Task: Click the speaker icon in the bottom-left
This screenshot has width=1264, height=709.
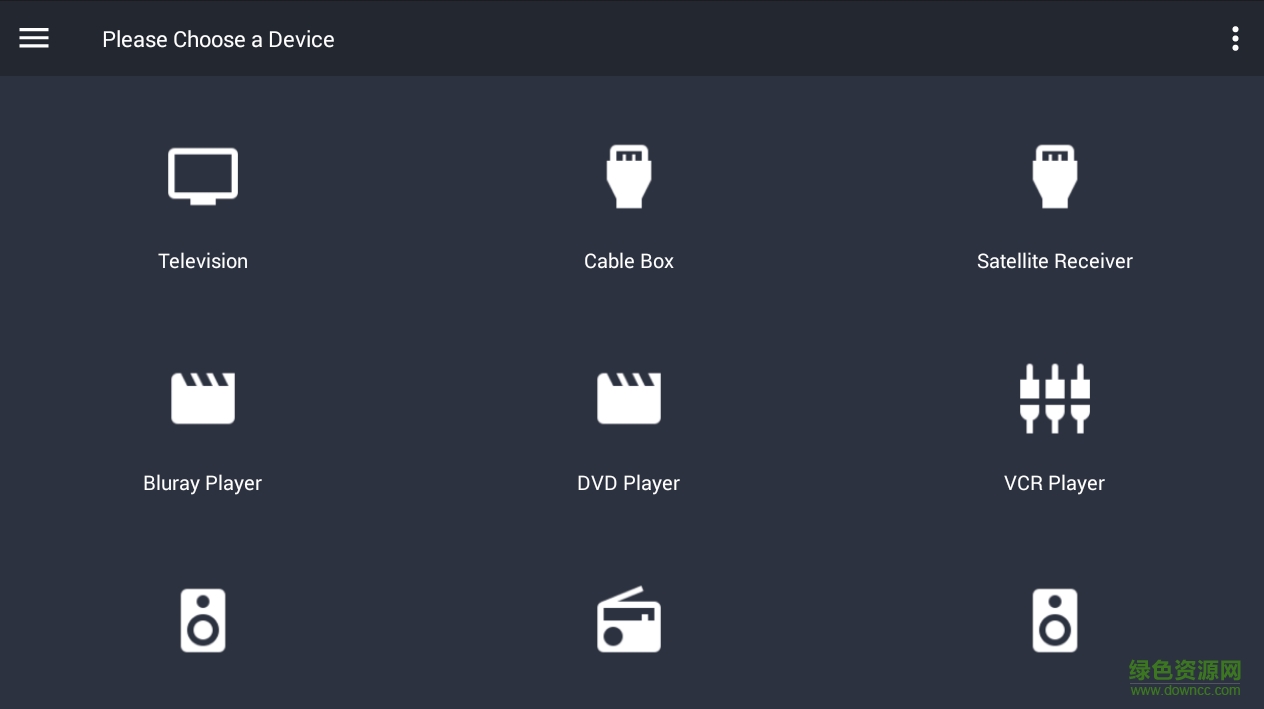Action: (202, 619)
